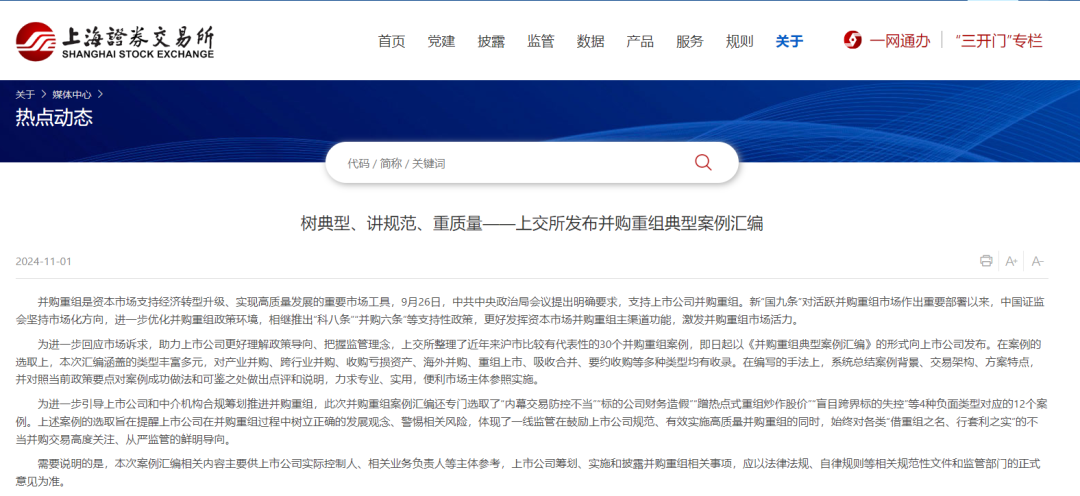Image resolution: width=1080 pixels, height=496 pixels.
Task: Click the highlighted 关于 nav item
Action: (789, 41)
